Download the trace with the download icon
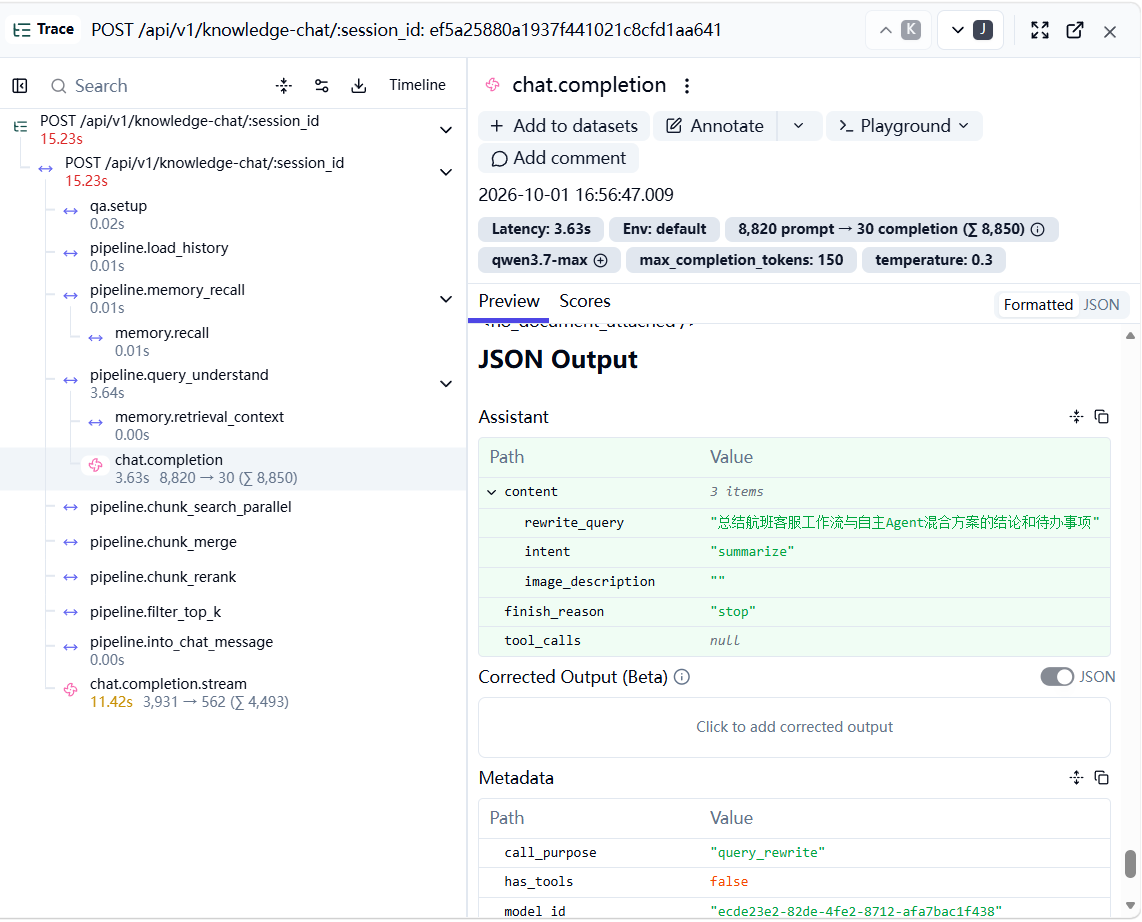The image size is (1142, 922). (358, 86)
